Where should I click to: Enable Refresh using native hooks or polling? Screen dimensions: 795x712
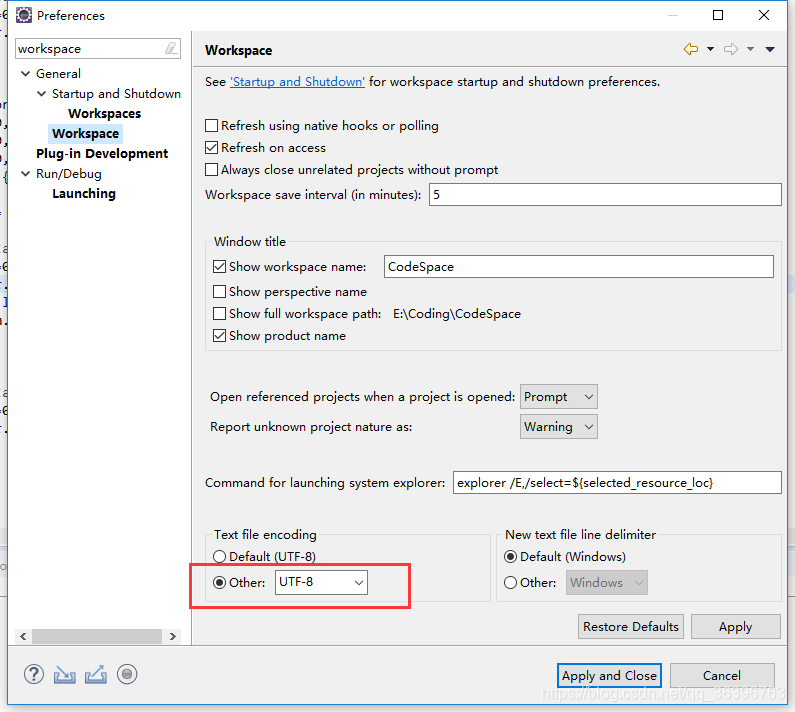pos(211,125)
